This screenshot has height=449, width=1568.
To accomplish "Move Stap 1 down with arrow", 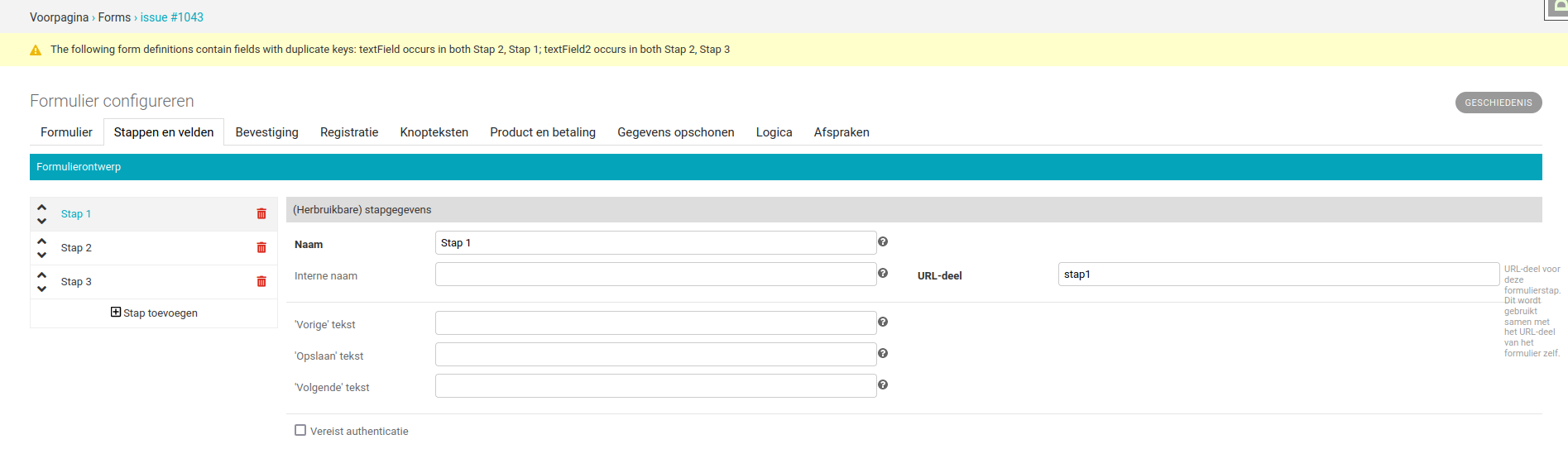I will [41, 221].
